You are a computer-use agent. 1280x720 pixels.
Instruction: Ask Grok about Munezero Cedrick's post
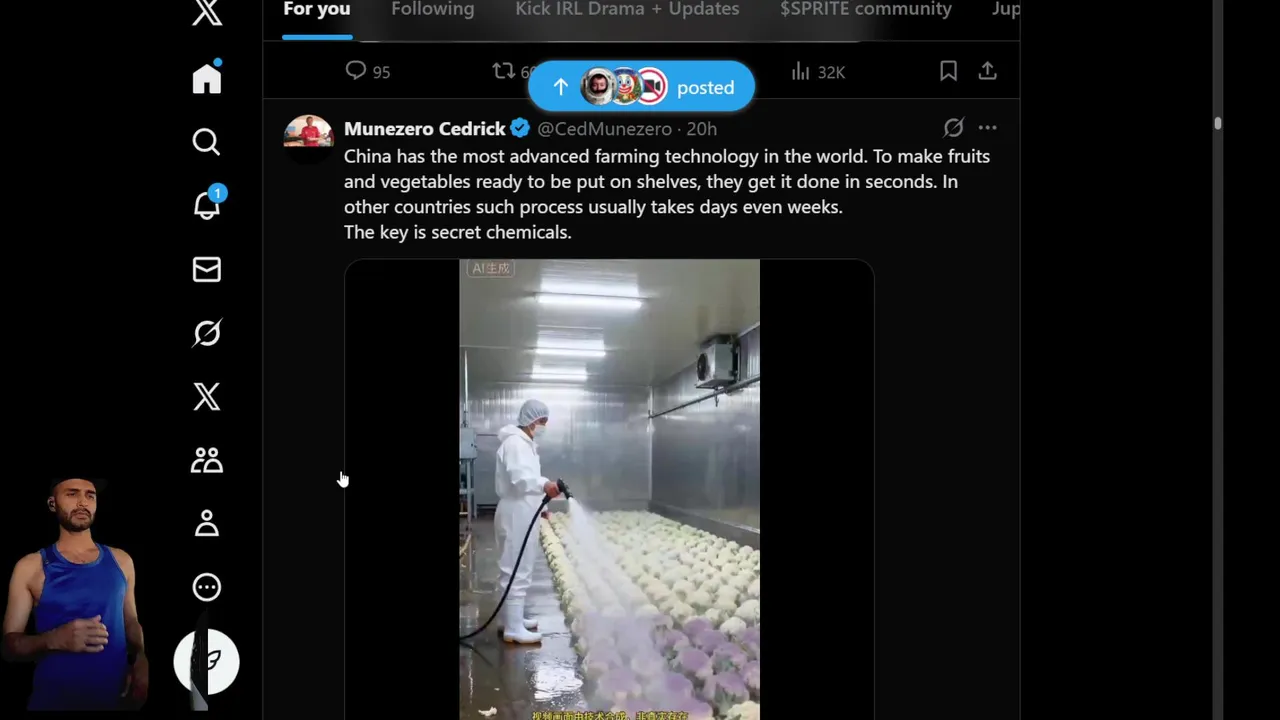click(953, 128)
